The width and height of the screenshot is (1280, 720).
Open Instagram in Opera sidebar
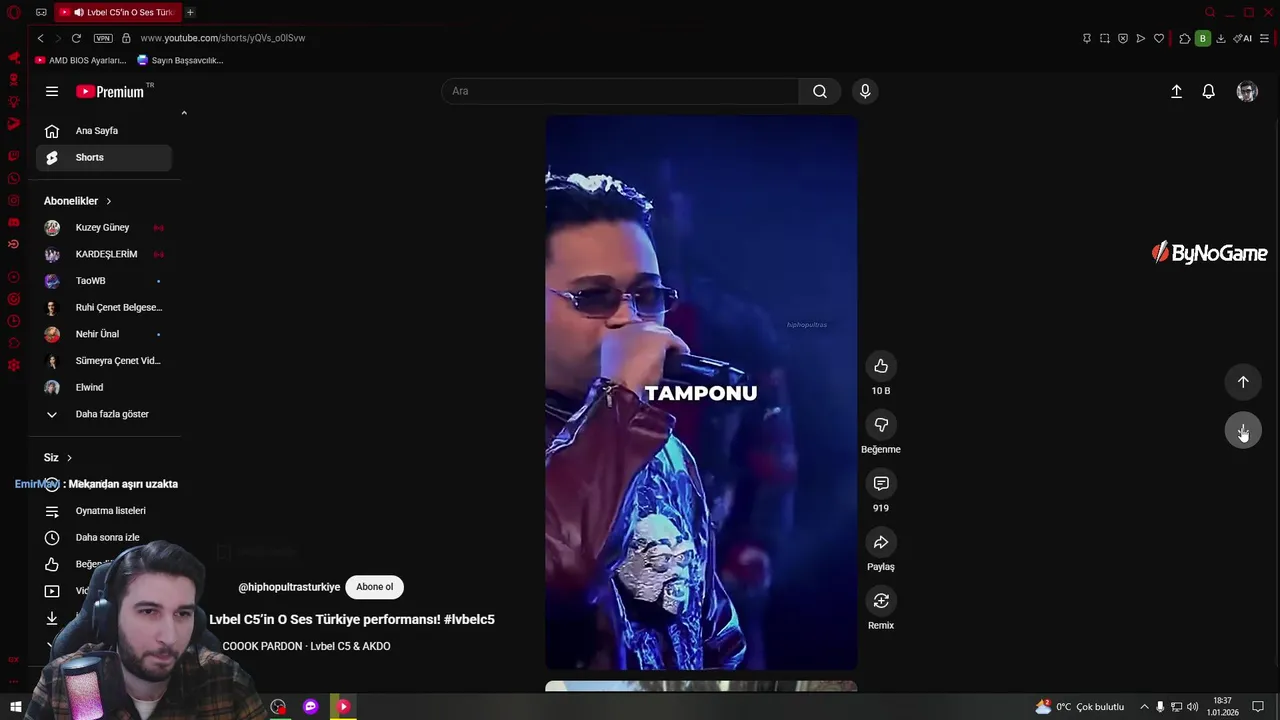coord(14,201)
